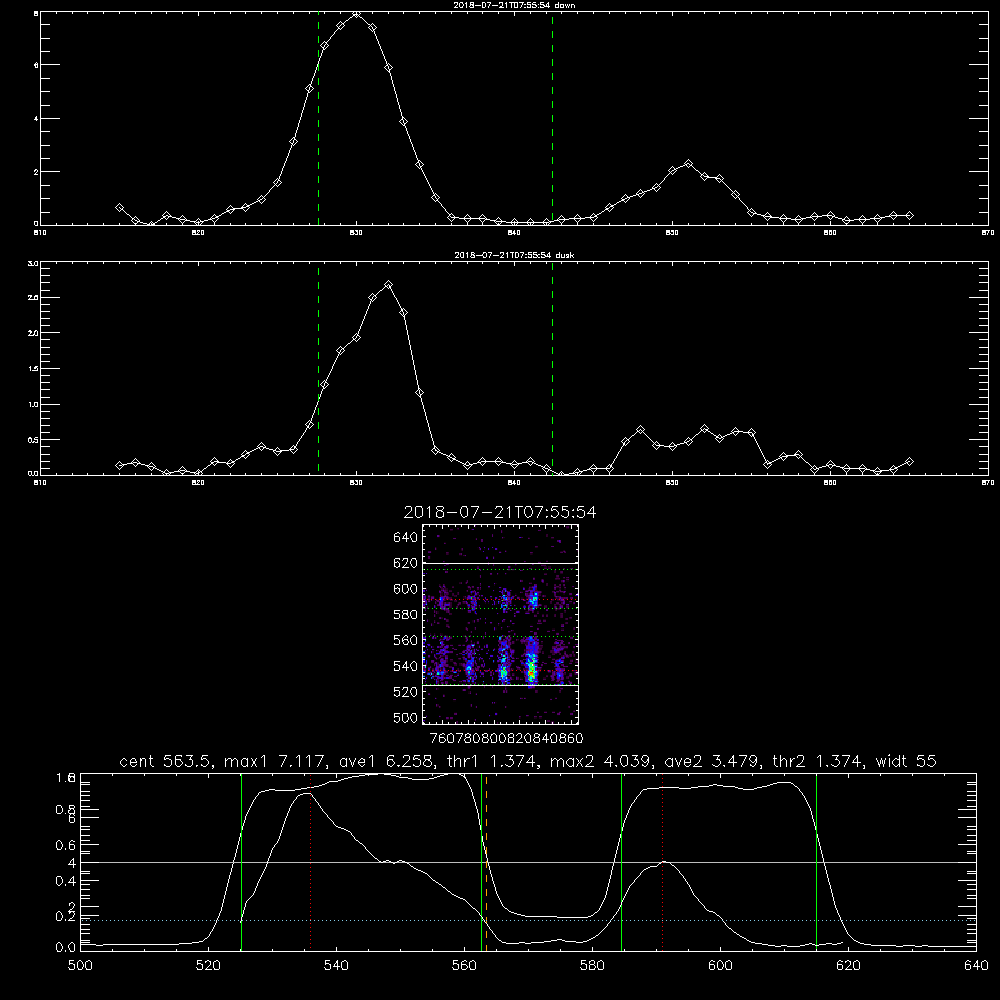Click y-axis label 2.0 on the dusk plot
The height and width of the screenshot is (1000, 1000).
coord(34,333)
